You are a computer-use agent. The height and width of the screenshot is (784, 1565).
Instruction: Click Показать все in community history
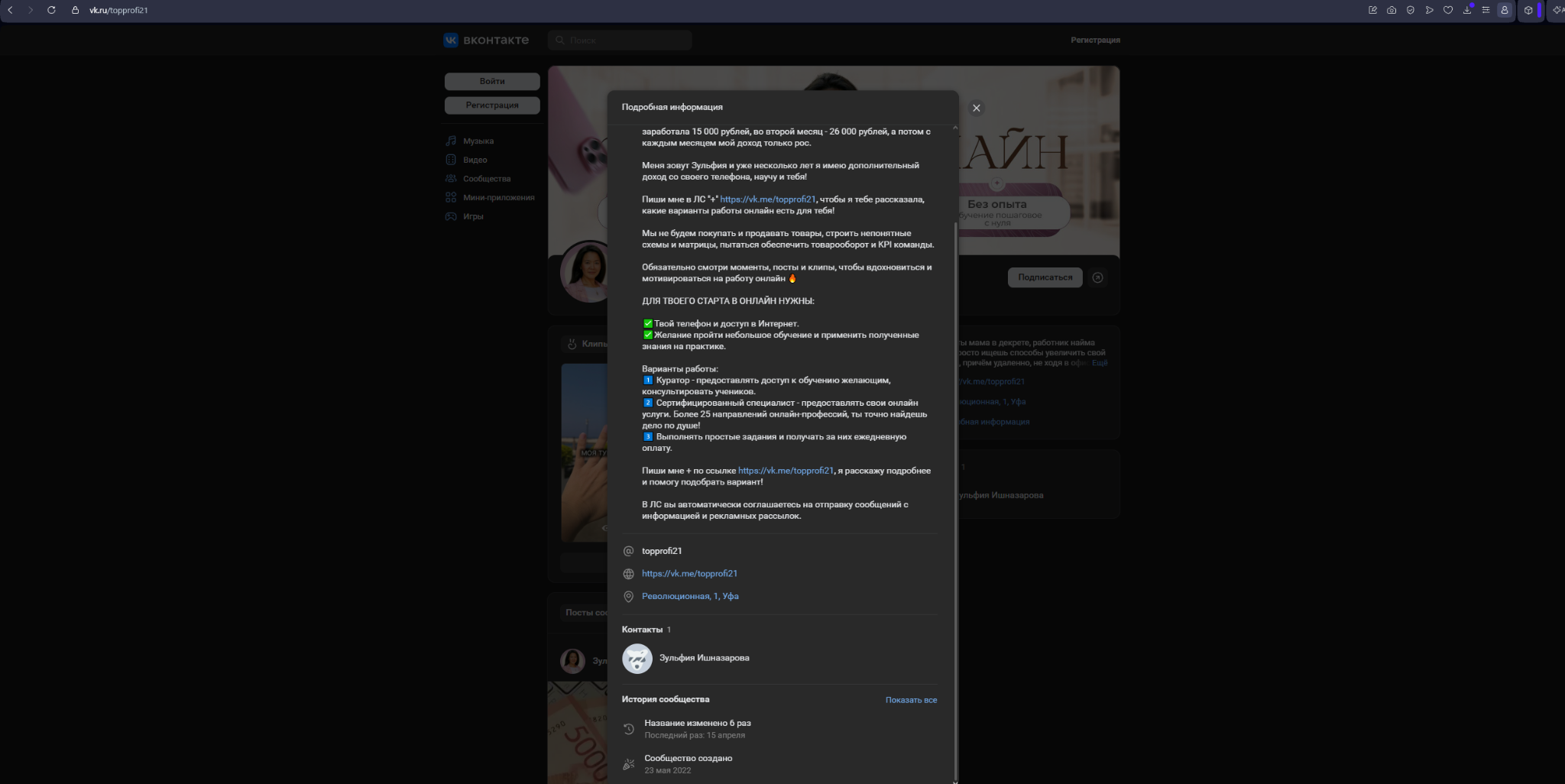click(911, 700)
